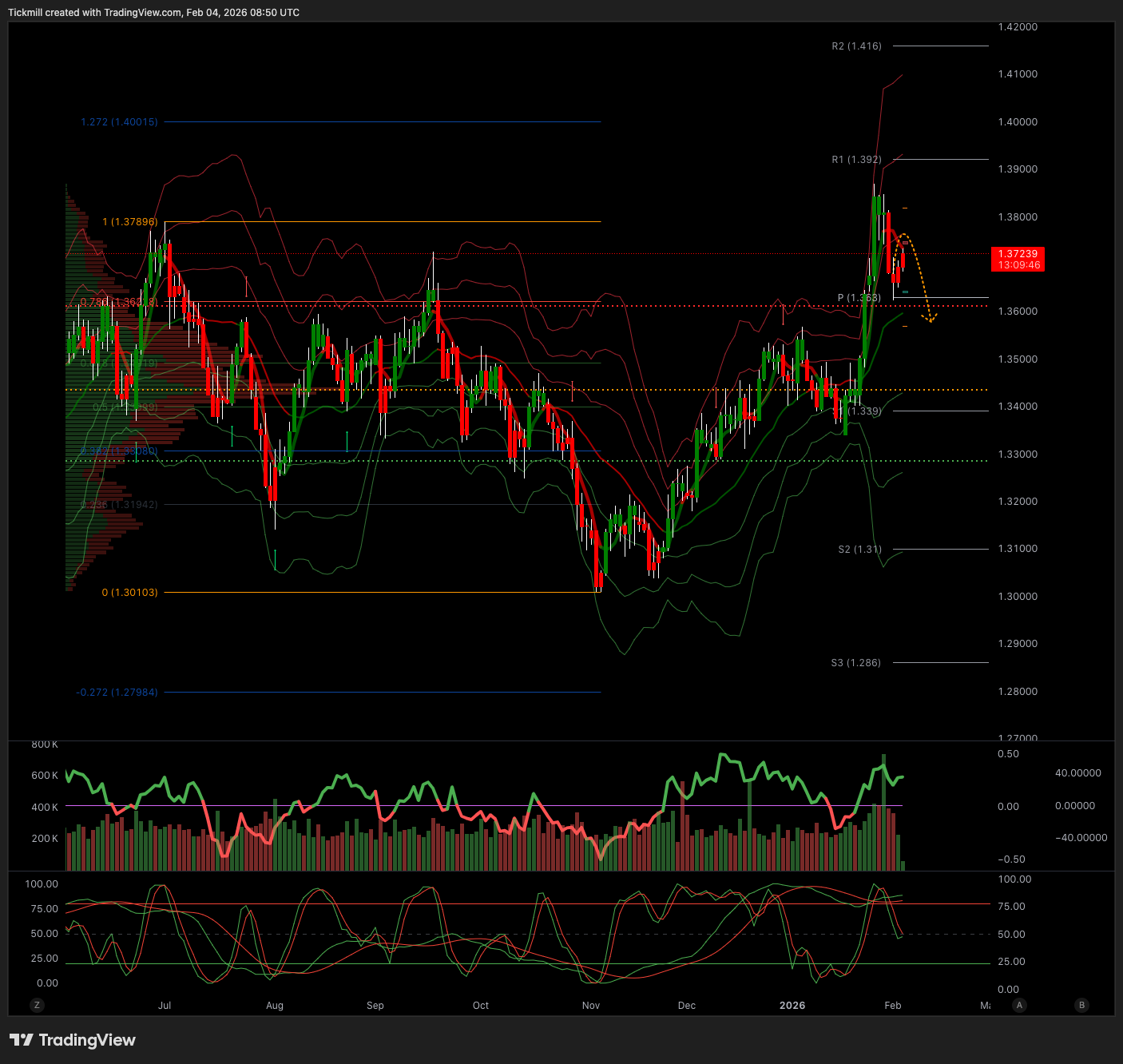This screenshot has height=1064, width=1123.
Task: Click the 1.40000 value on price scale
Action: pyautogui.click(x=1018, y=122)
